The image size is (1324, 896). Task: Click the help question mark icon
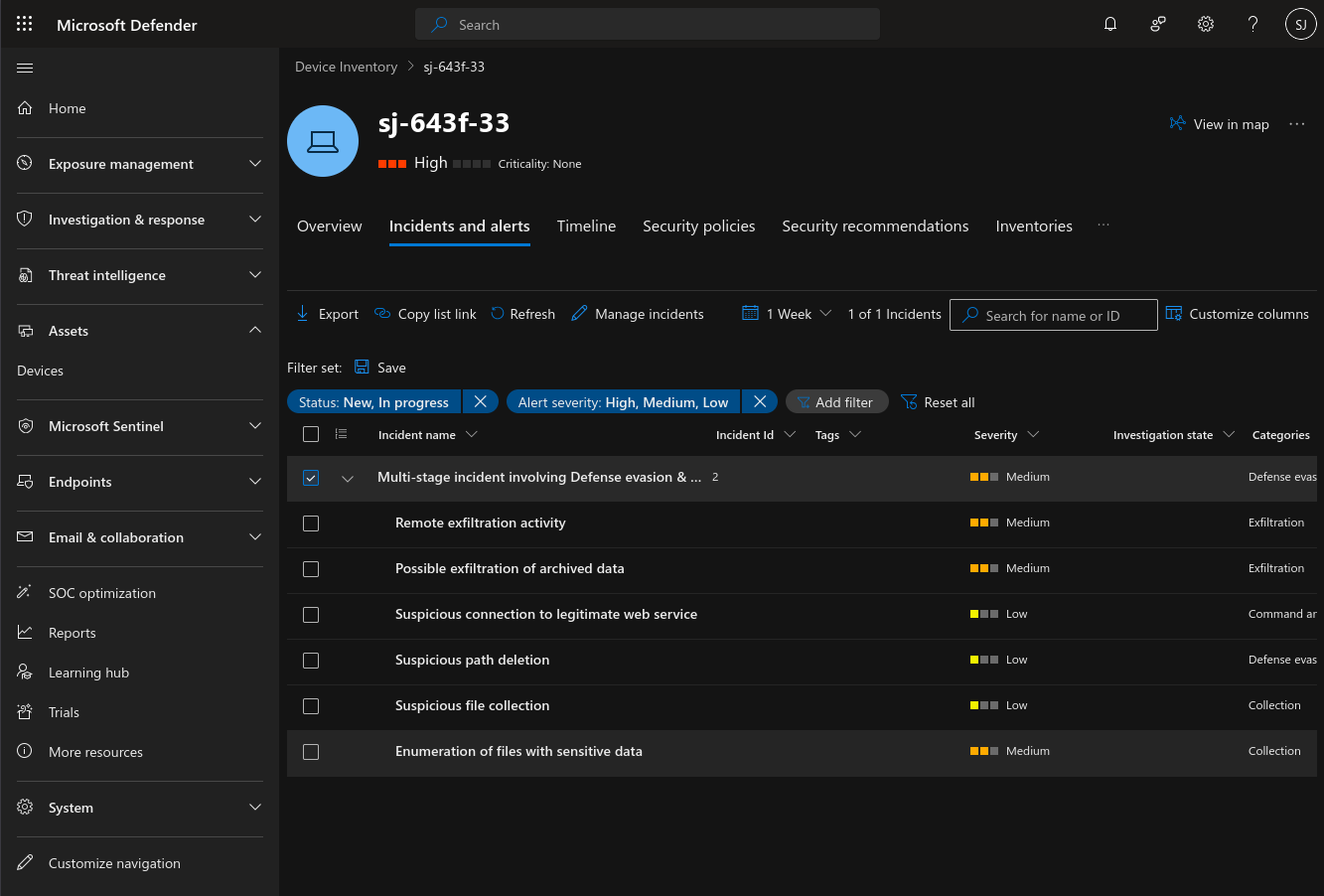[1252, 25]
